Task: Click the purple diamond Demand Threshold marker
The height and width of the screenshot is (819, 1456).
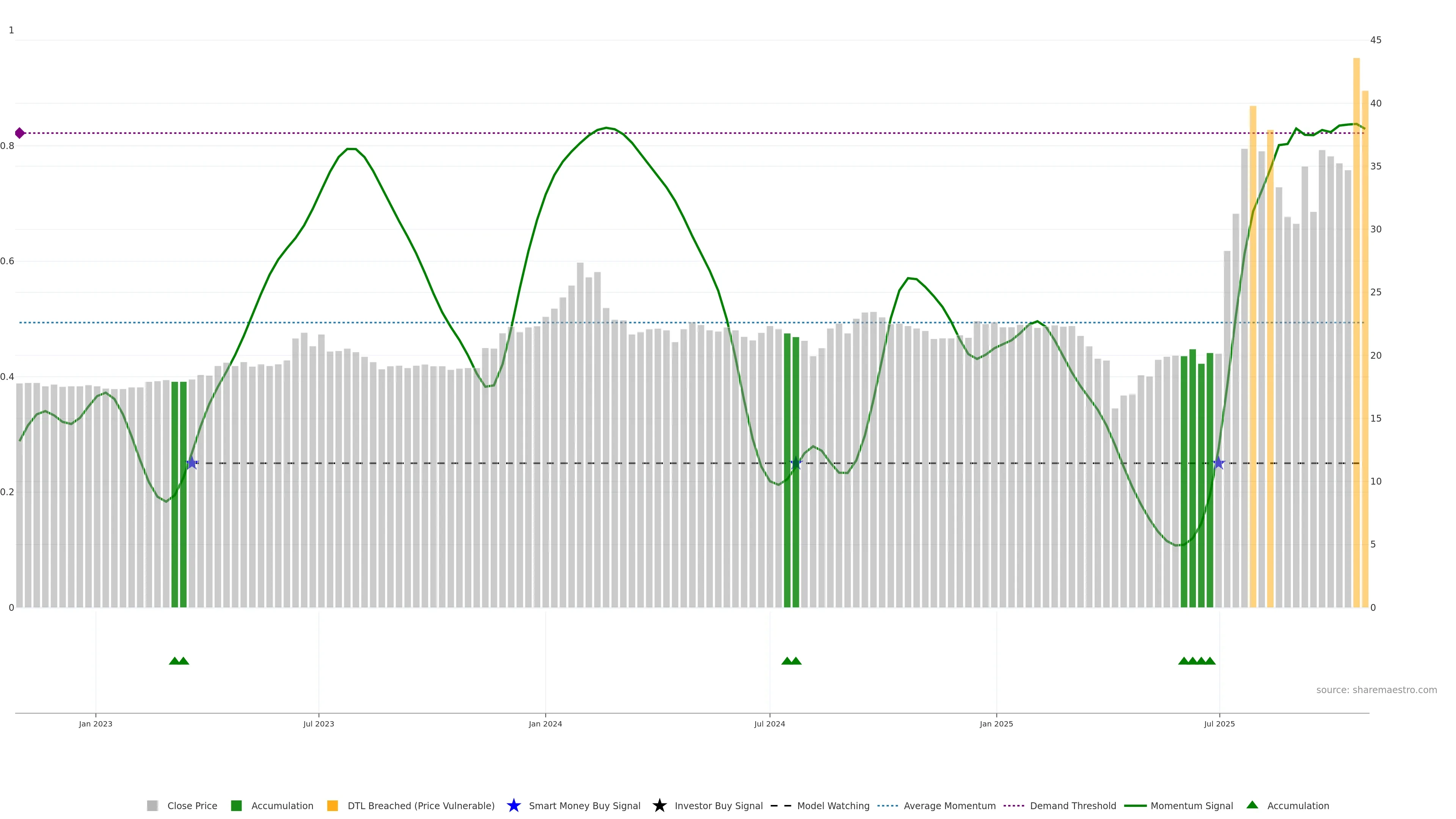Action: pyautogui.click(x=20, y=133)
